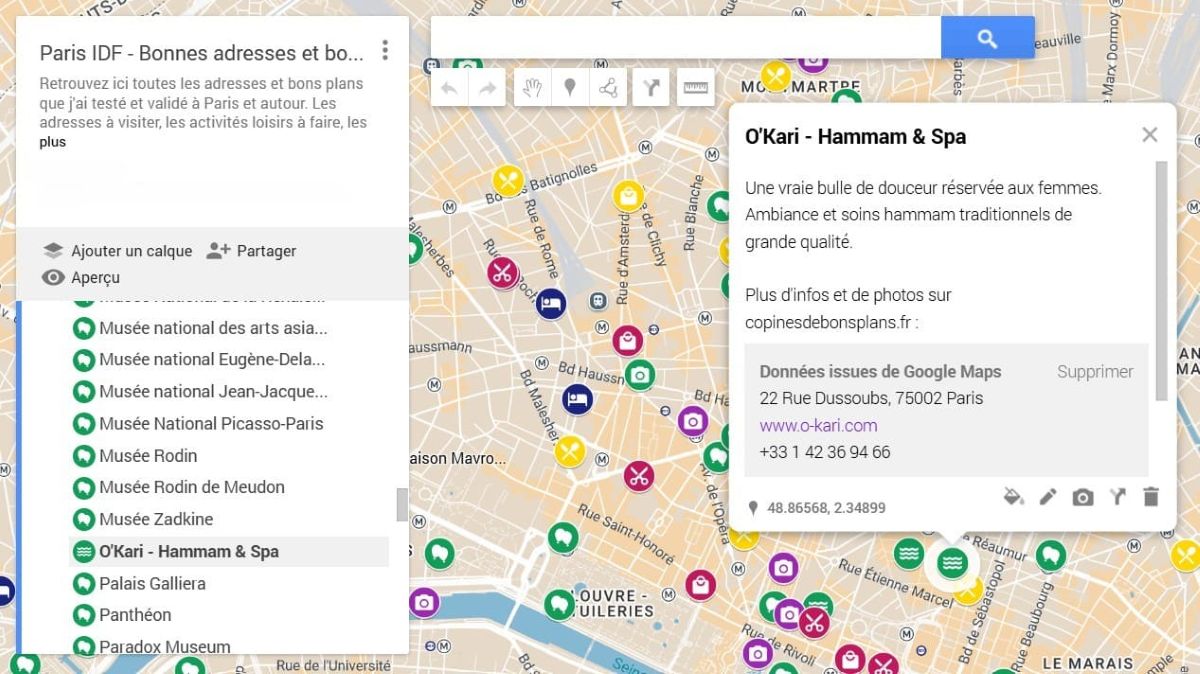
Task: Select the 'Musée Rodin' list entry
Action: [x=148, y=455]
